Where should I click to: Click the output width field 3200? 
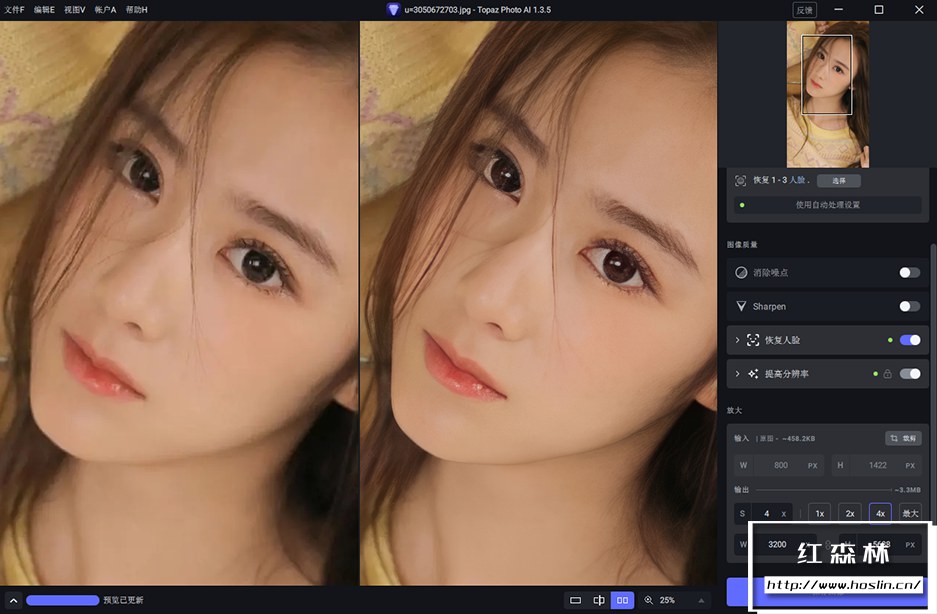(775, 544)
